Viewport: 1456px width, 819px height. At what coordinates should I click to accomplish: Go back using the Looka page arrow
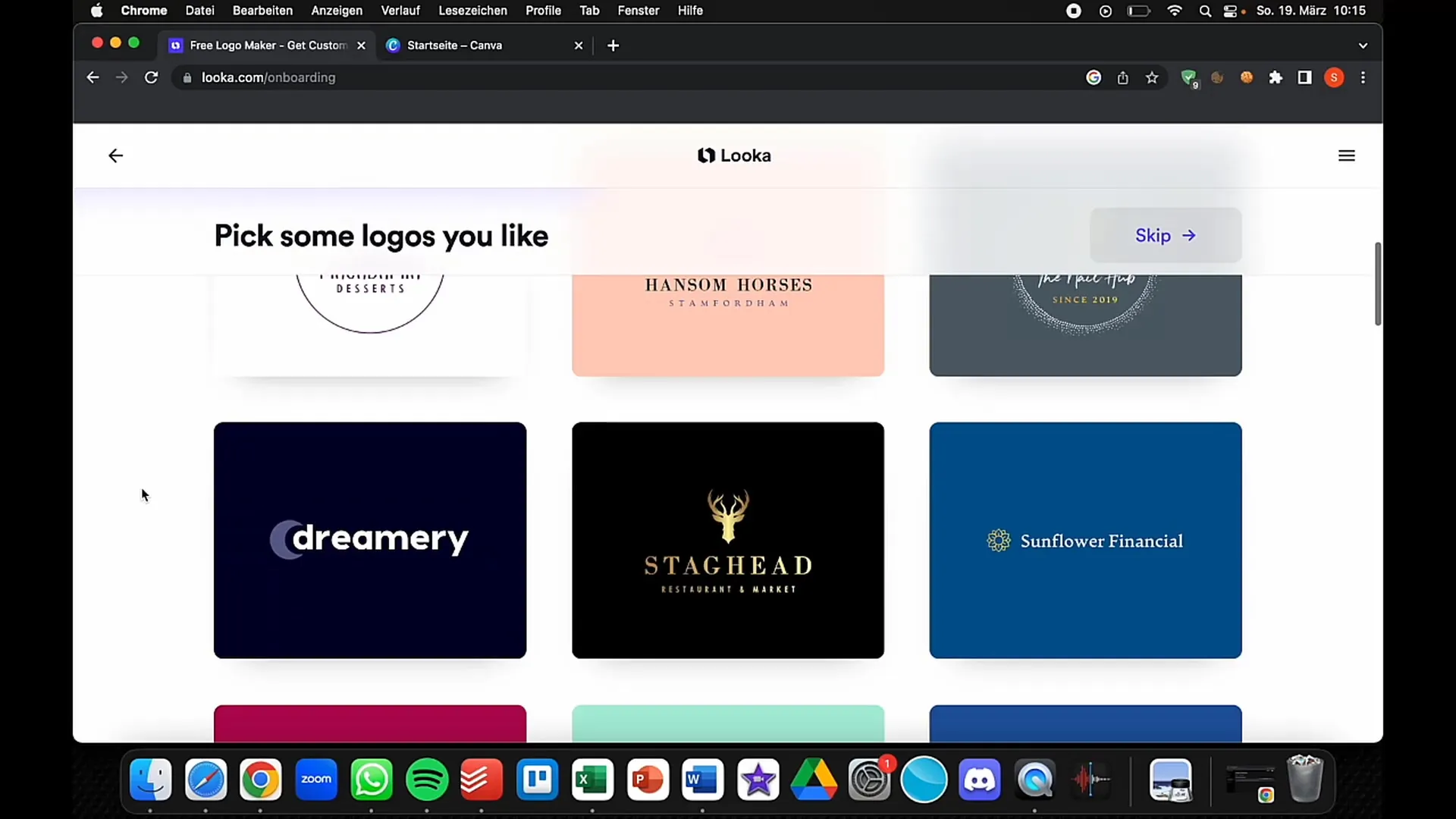[x=115, y=155]
